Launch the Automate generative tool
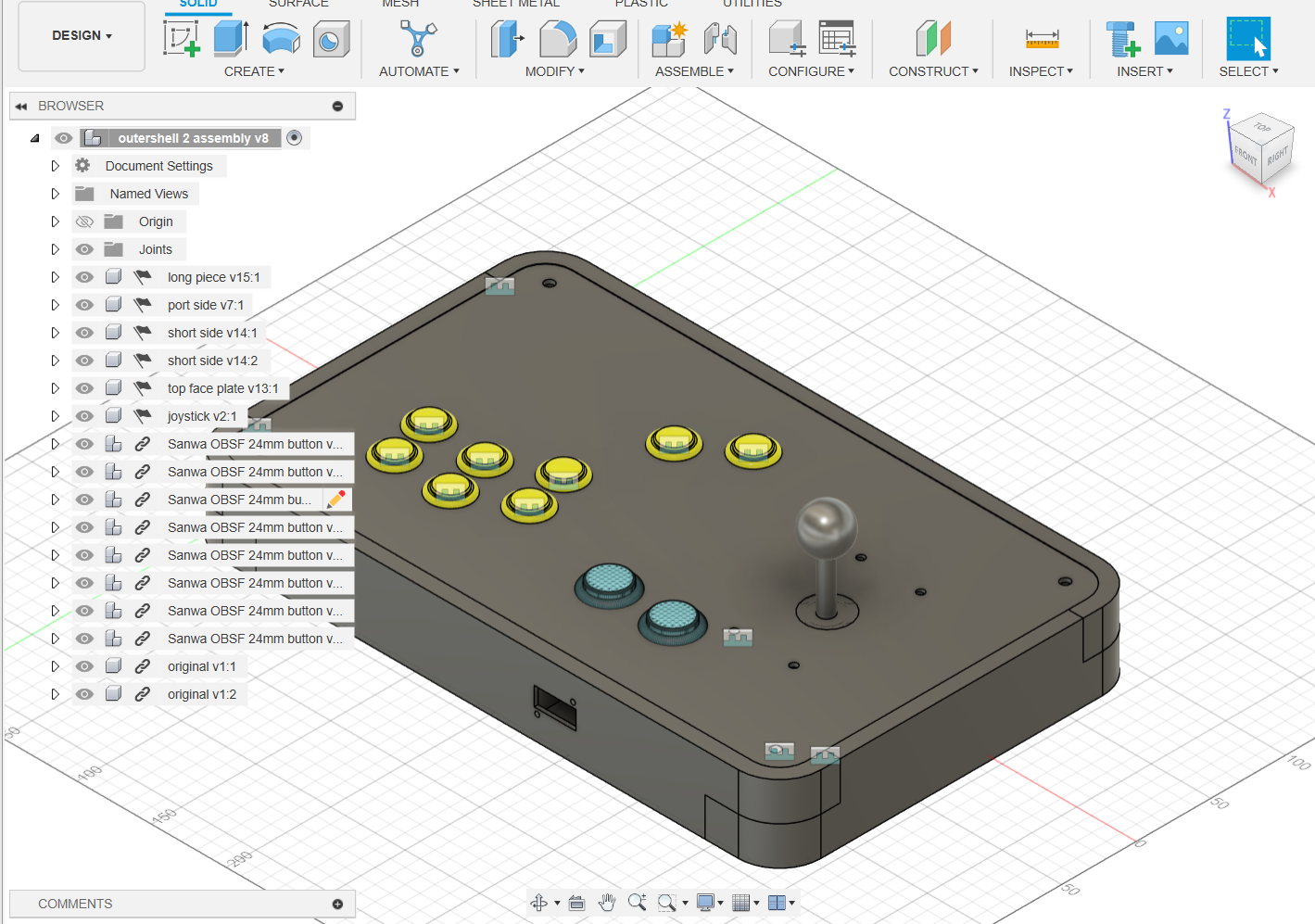This screenshot has height=924, width=1315. 418,39
